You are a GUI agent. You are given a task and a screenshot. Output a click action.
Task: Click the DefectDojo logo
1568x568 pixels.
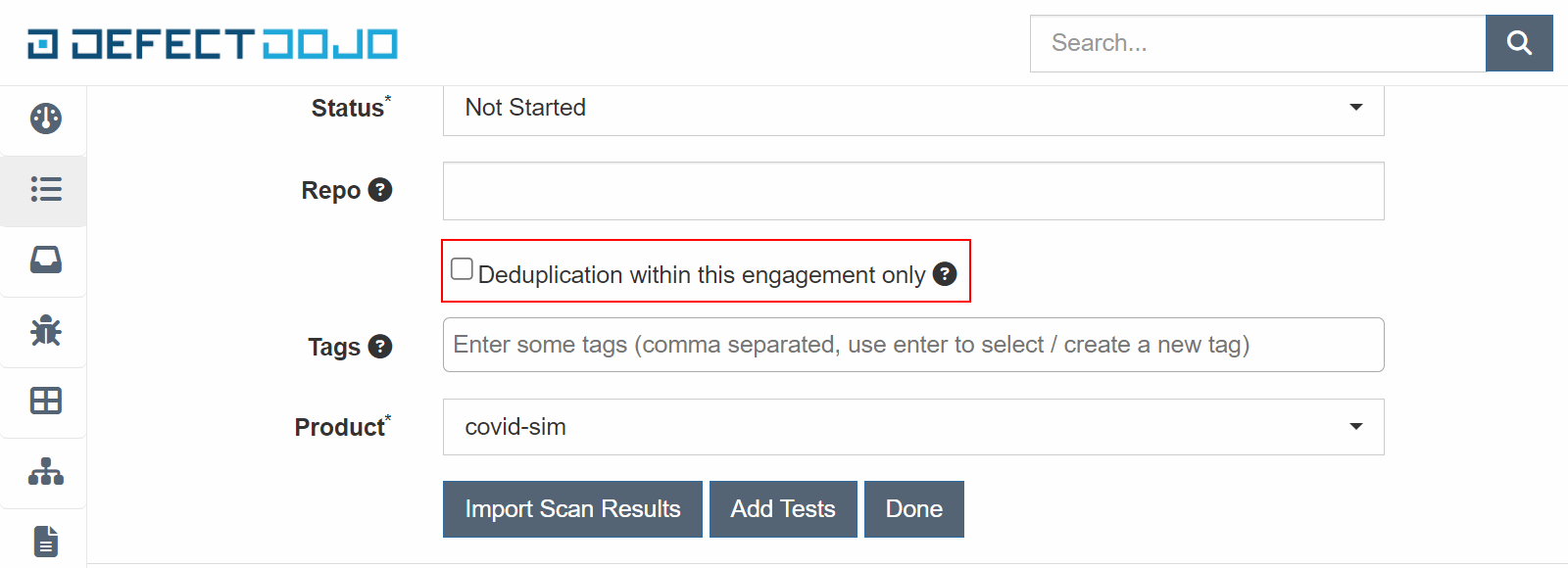tap(212, 44)
